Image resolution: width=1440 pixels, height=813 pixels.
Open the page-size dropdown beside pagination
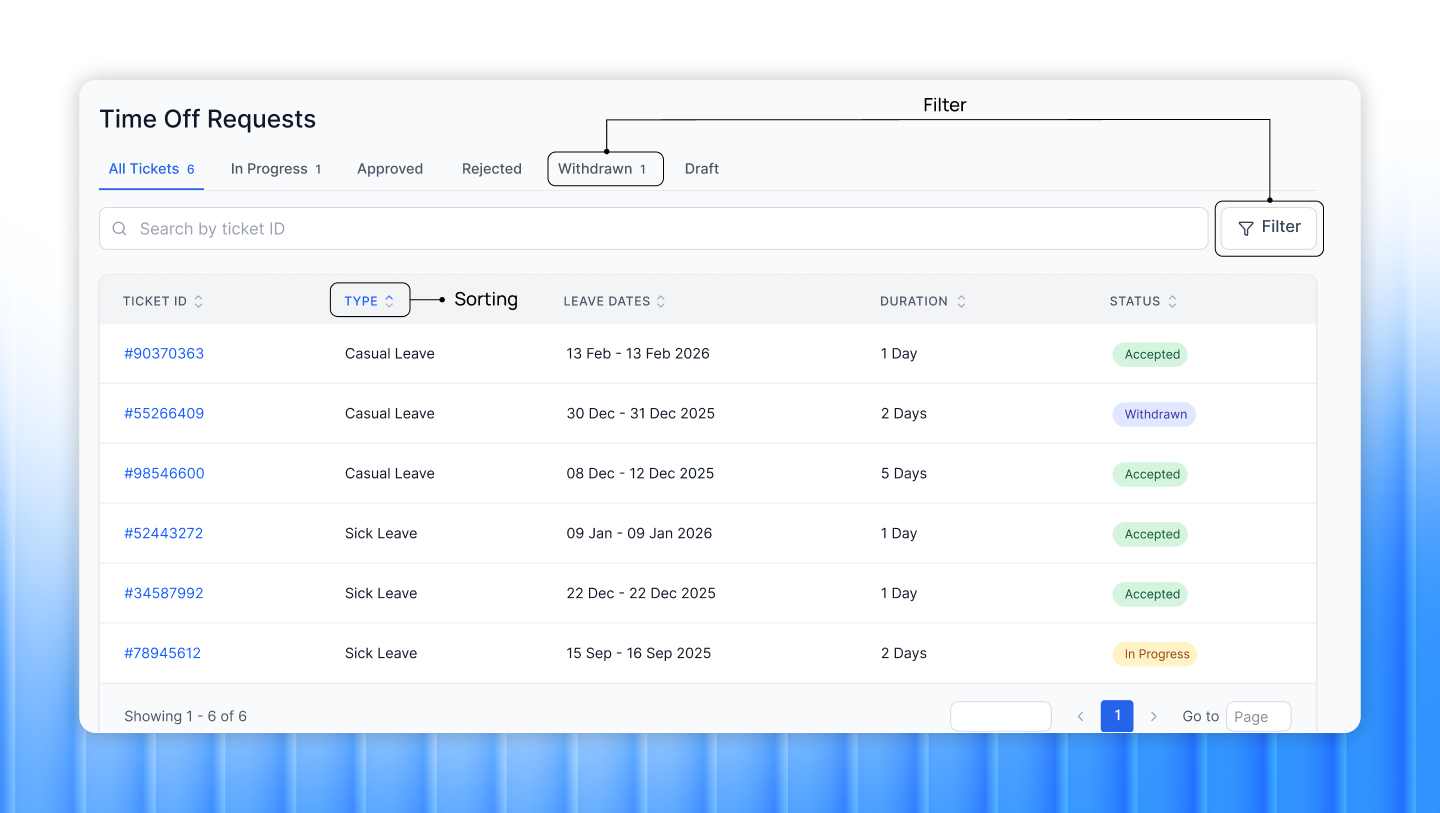1000,716
